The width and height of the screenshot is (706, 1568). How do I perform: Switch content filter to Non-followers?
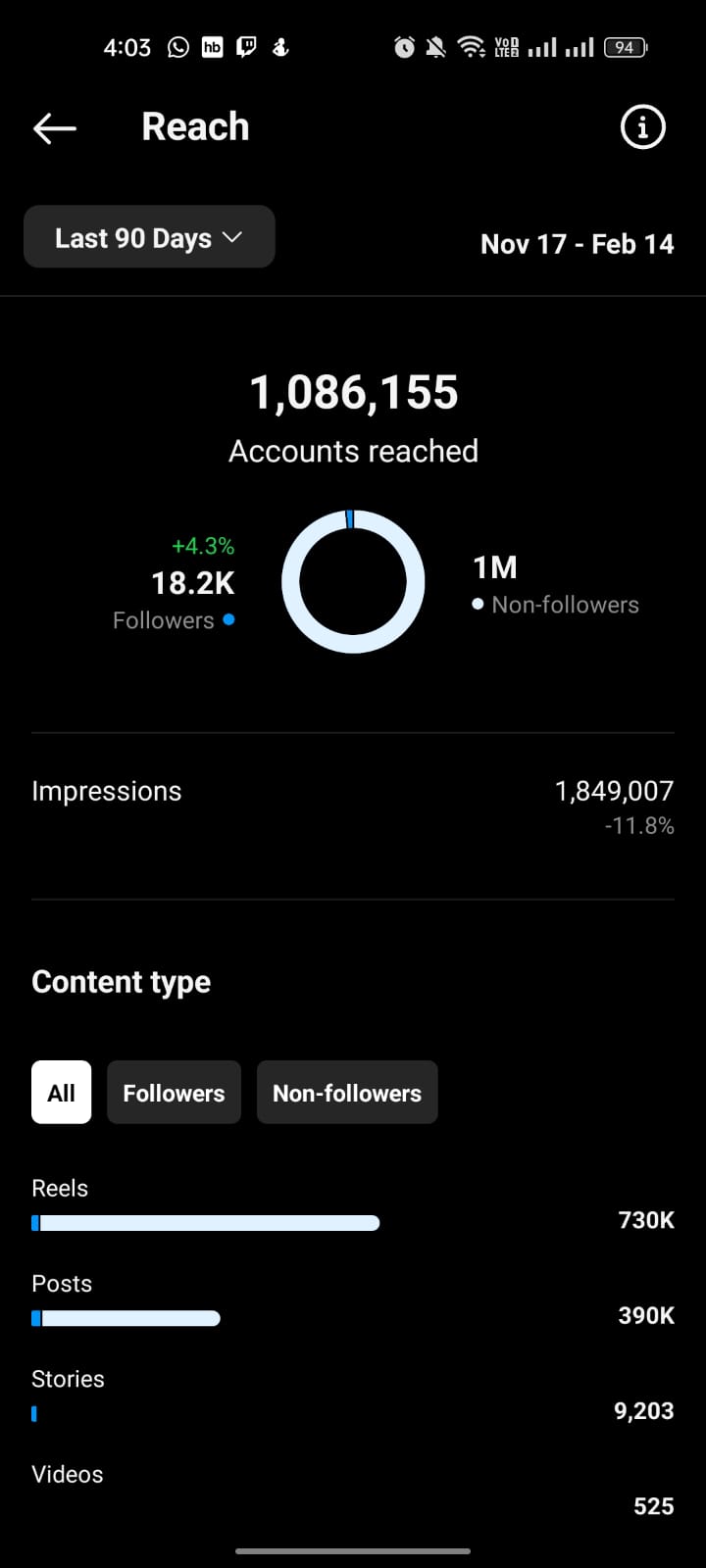click(347, 1092)
